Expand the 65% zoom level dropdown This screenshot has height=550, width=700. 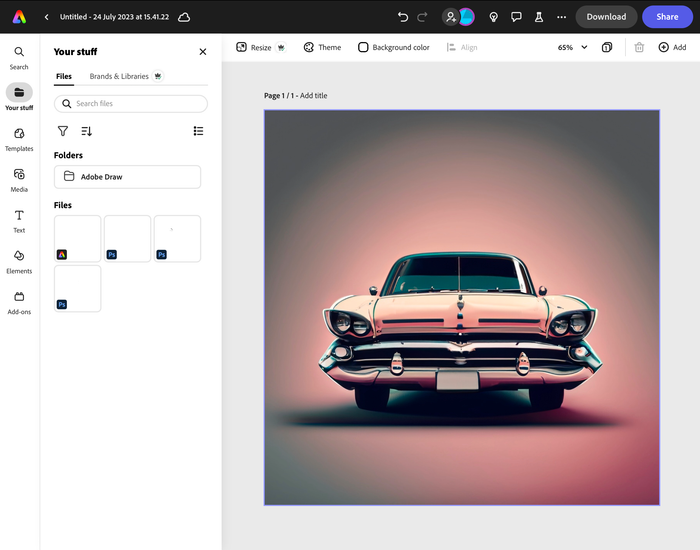(573, 47)
